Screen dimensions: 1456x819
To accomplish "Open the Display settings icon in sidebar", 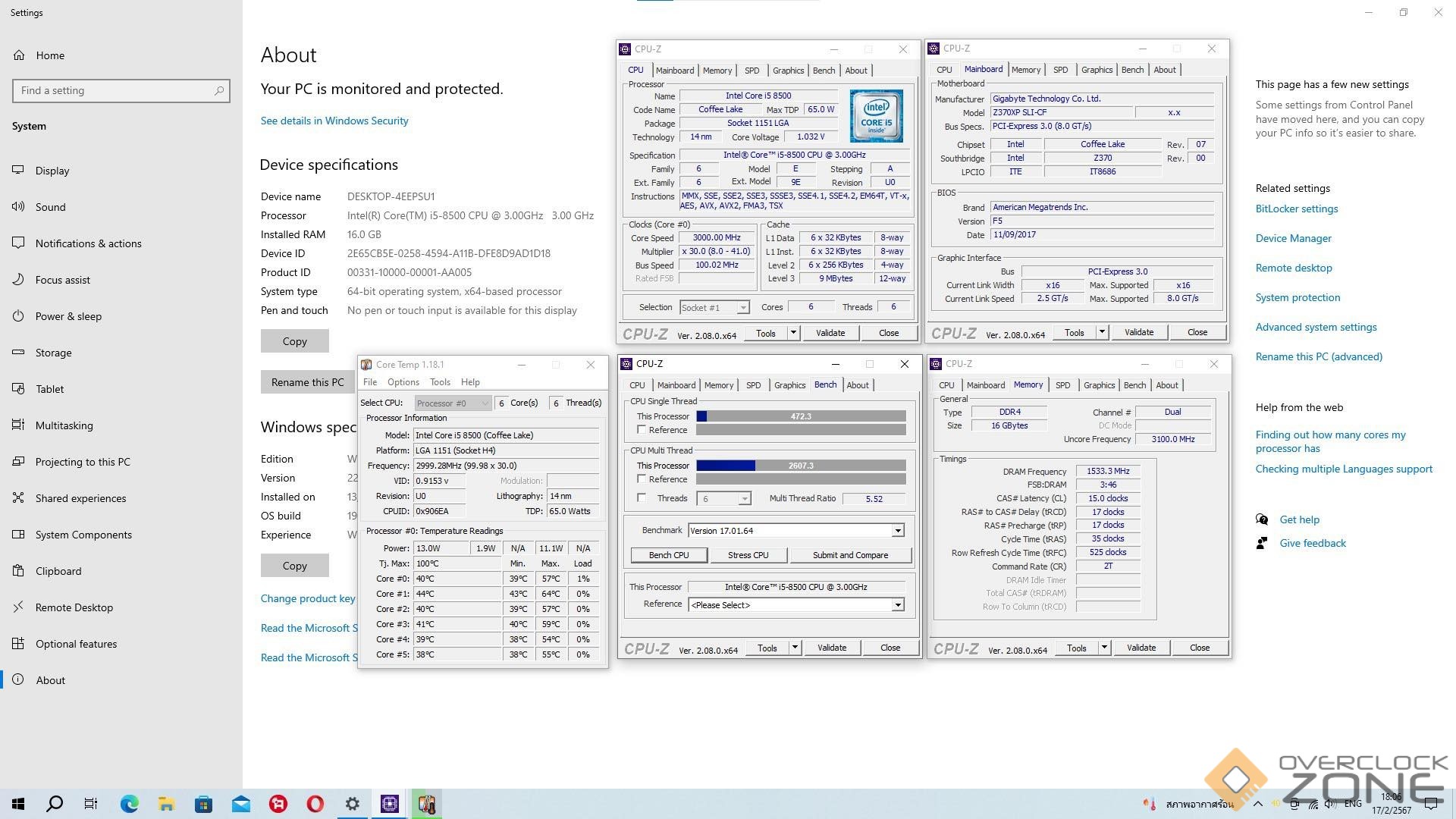I will 18,171.
